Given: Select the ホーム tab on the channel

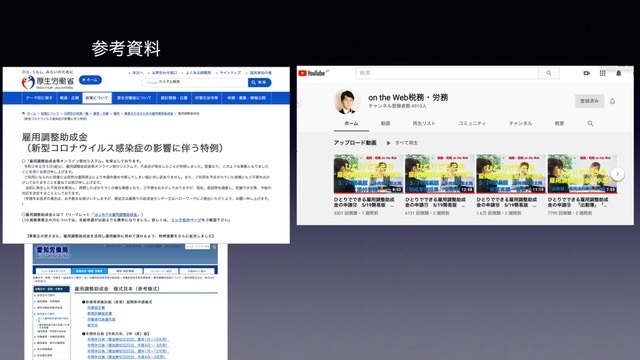Looking at the screenshot, I should click(351, 123).
